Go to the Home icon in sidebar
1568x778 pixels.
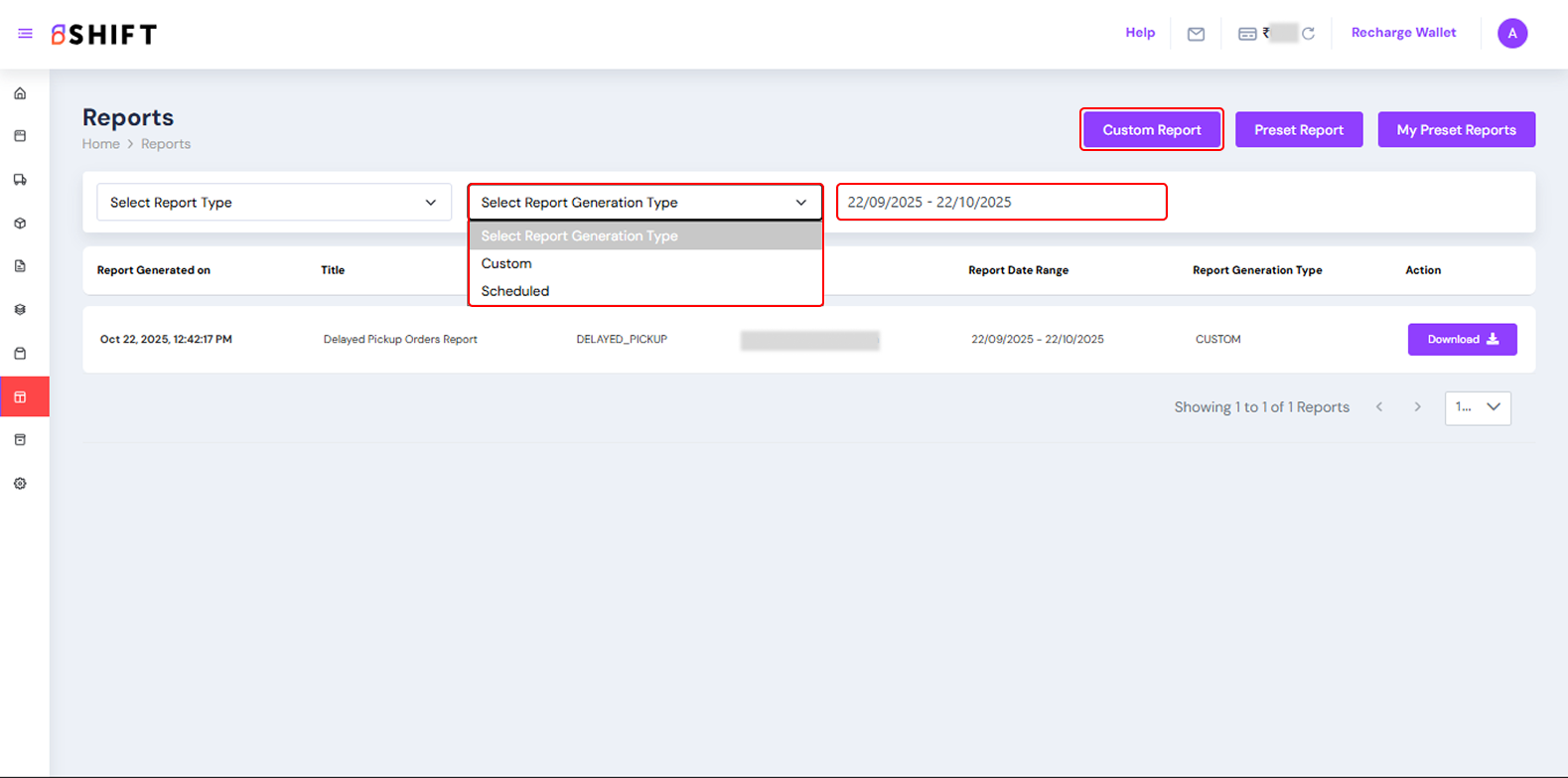pos(20,93)
